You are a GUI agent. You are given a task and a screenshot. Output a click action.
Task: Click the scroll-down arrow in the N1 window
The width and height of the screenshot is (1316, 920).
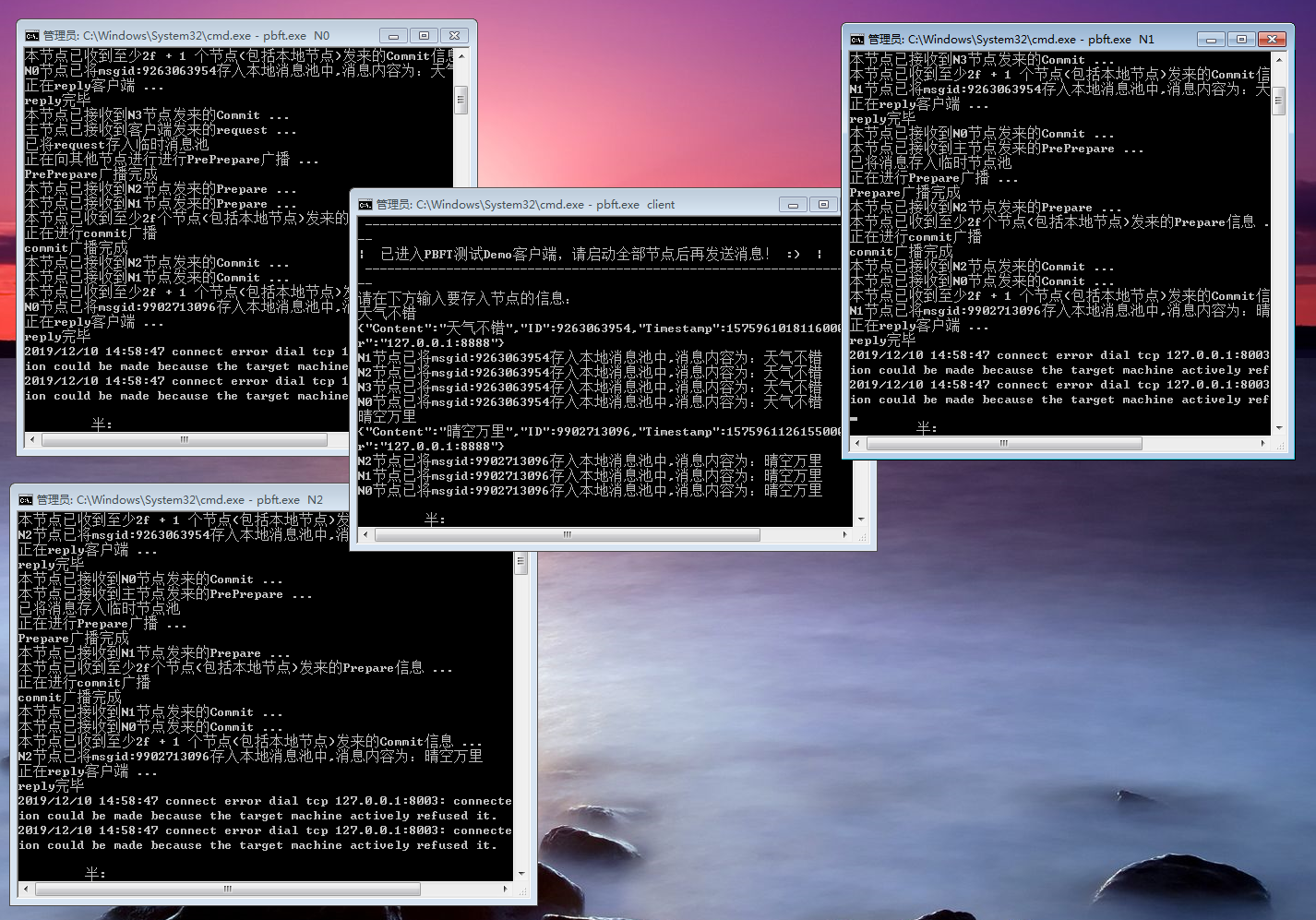tap(1278, 428)
